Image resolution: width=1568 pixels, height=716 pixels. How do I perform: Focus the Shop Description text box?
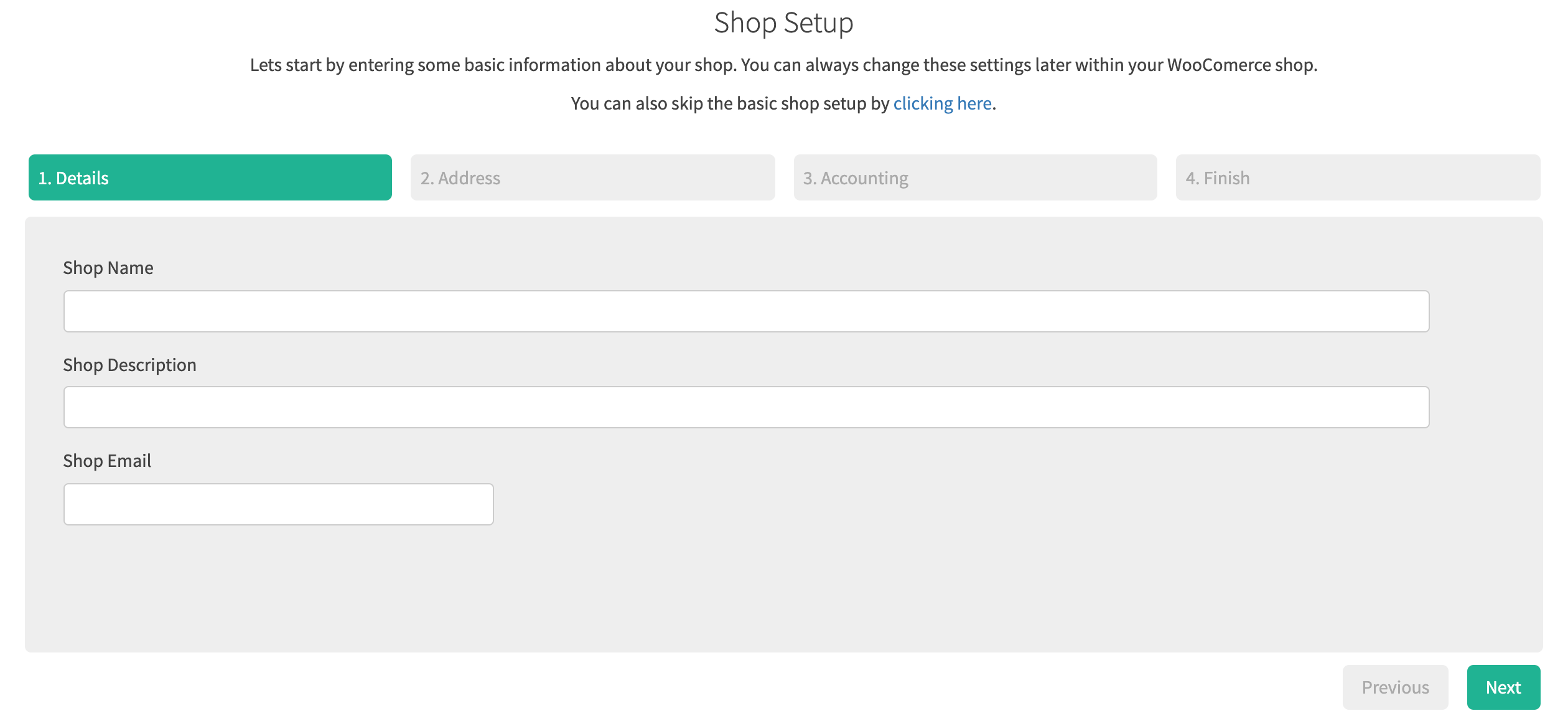point(746,407)
